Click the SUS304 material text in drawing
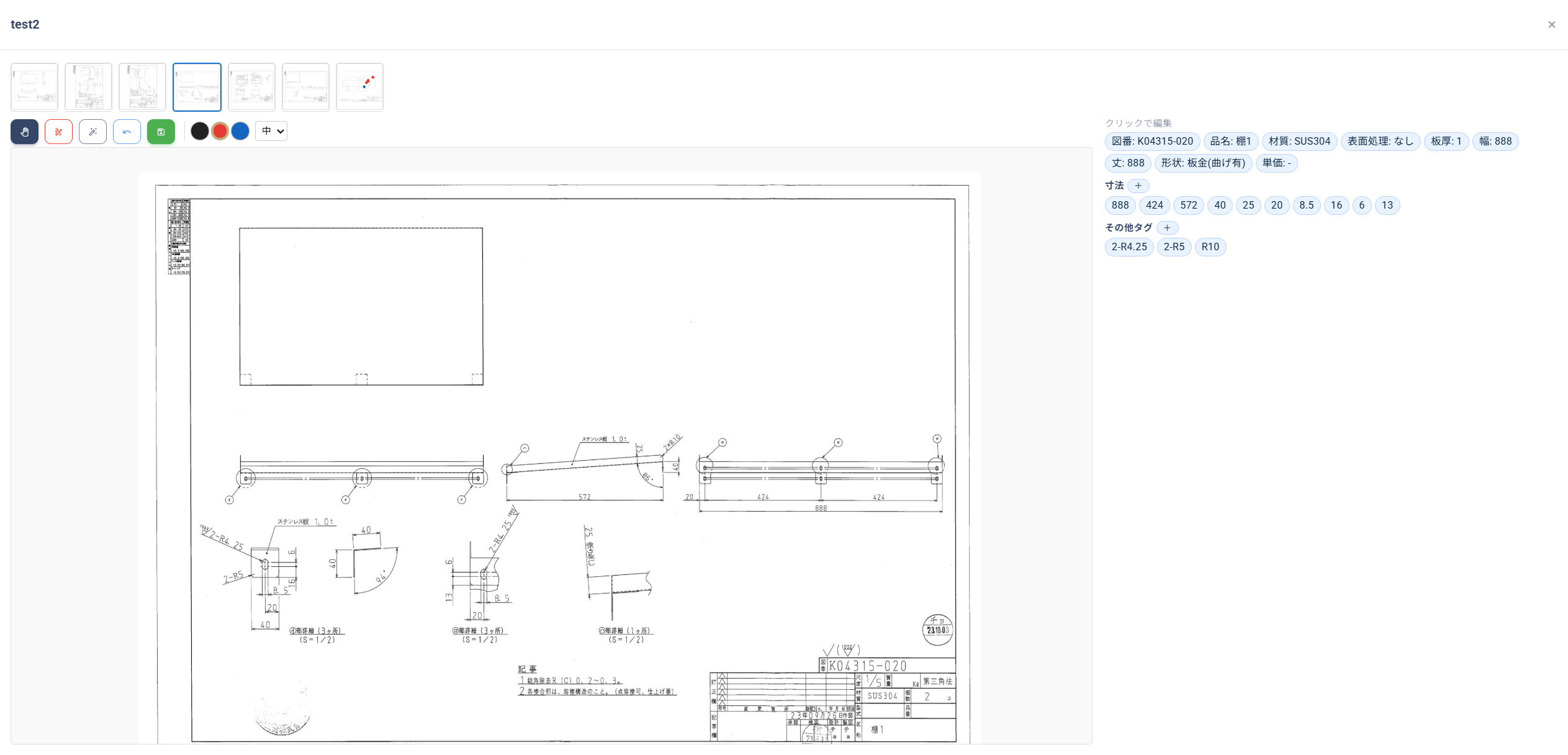The width and height of the screenshot is (1568, 755). [x=882, y=696]
